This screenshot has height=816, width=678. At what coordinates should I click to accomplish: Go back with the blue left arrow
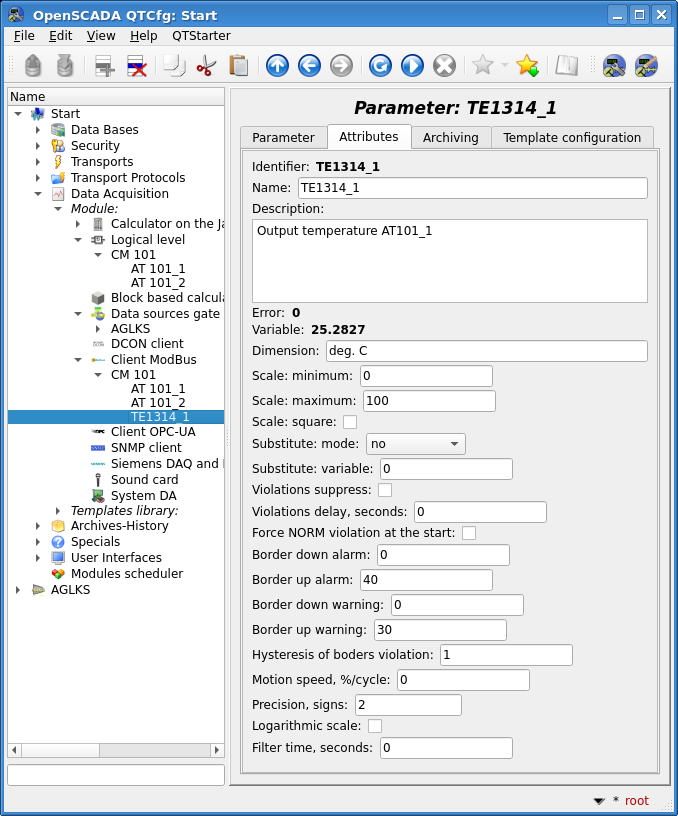point(309,66)
